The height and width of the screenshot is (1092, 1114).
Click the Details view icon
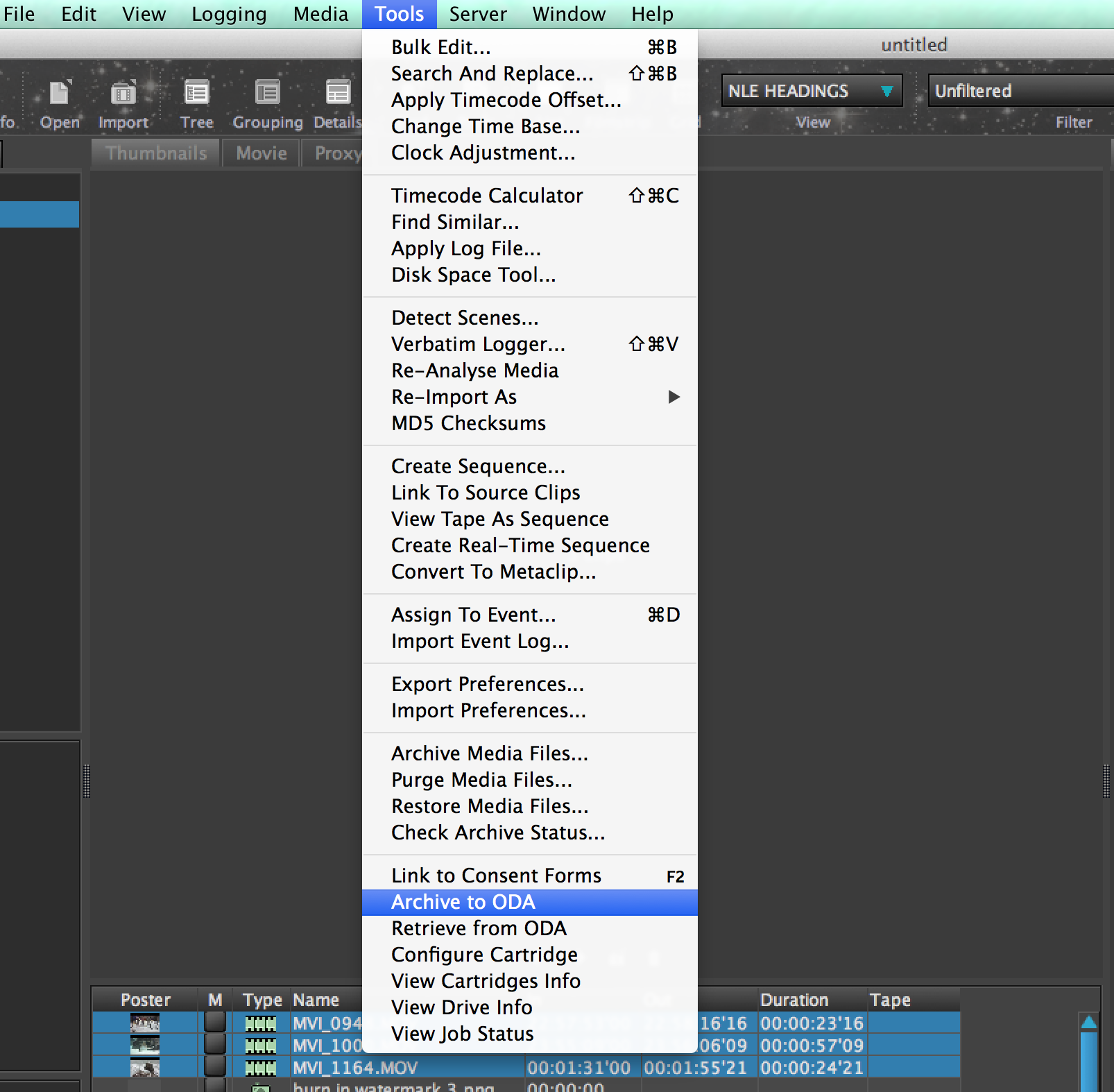point(338,94)
